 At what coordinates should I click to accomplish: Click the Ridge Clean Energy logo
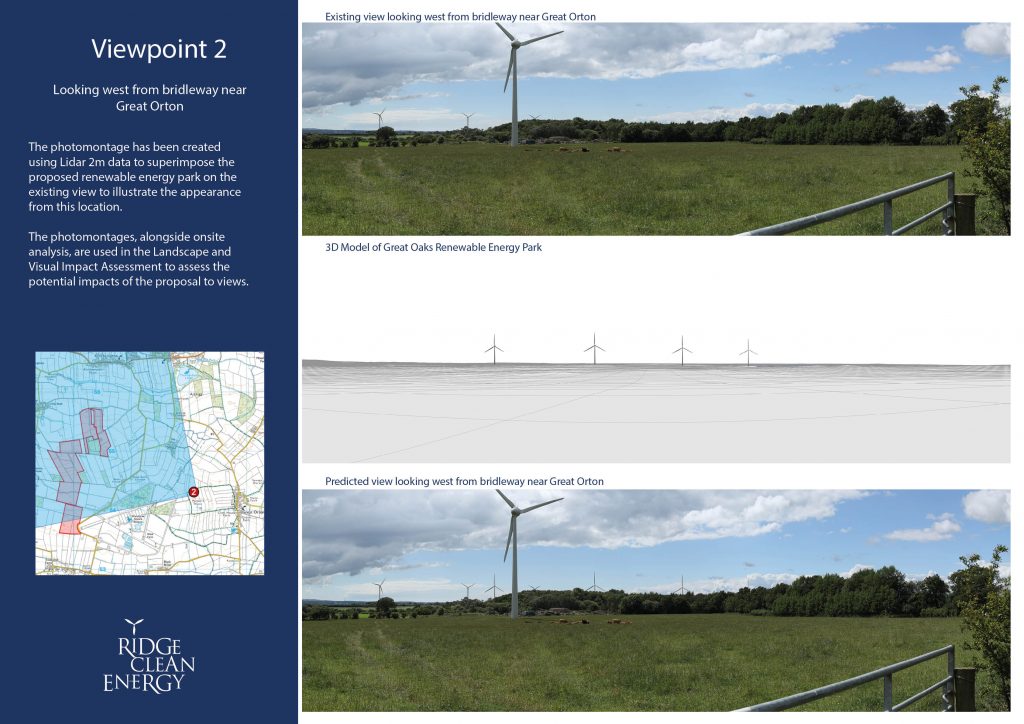pos(149,656)
